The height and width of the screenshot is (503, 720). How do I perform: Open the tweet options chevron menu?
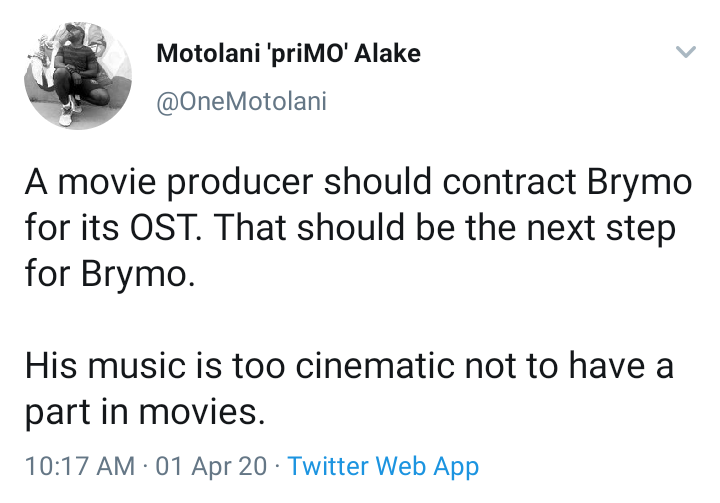click(x=686, y=51)
